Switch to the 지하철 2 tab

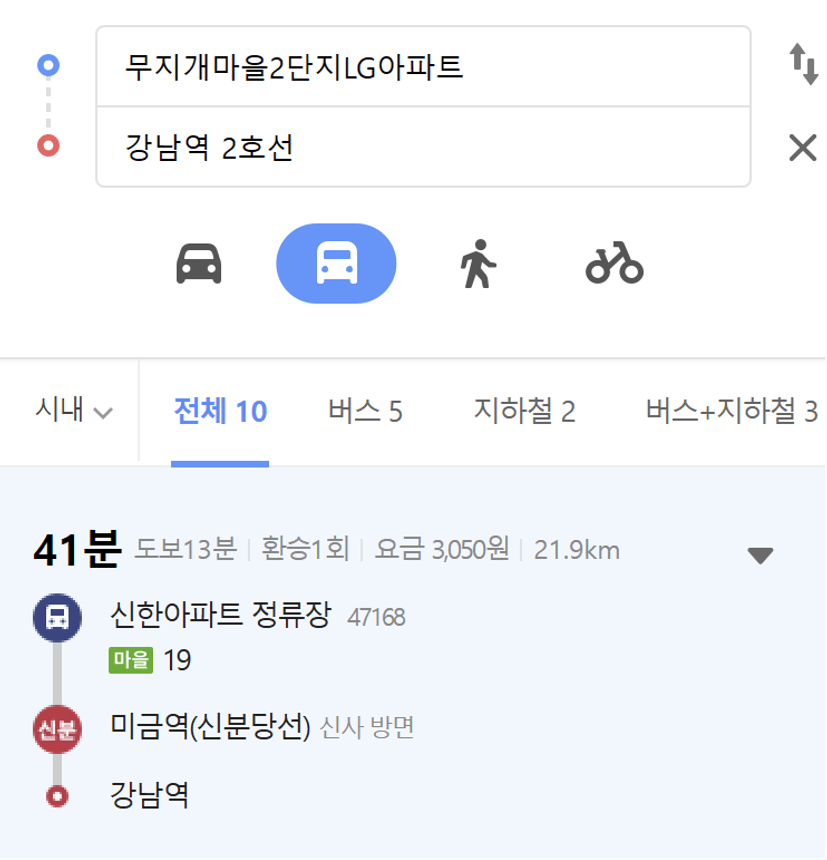(525, 411)
